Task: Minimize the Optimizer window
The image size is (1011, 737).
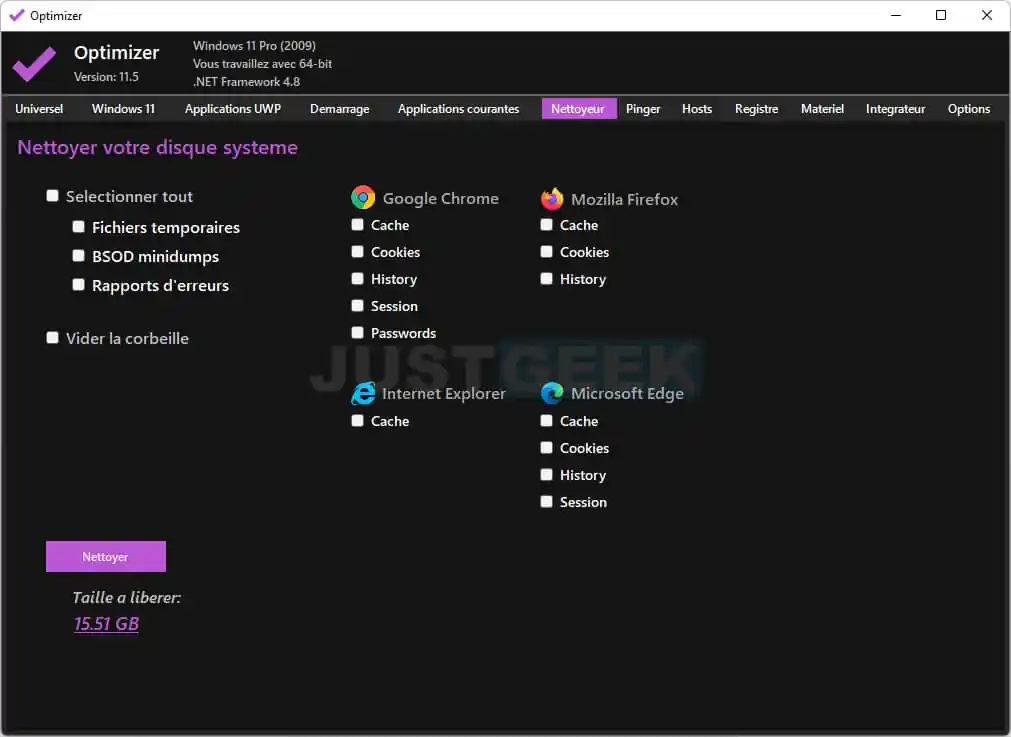Action: coord(896,15)
